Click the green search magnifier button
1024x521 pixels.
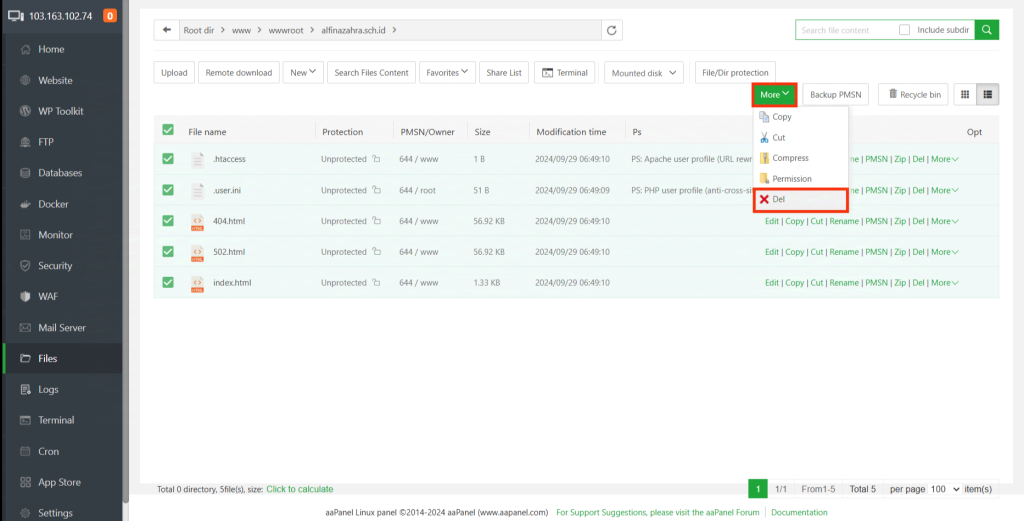987,30
